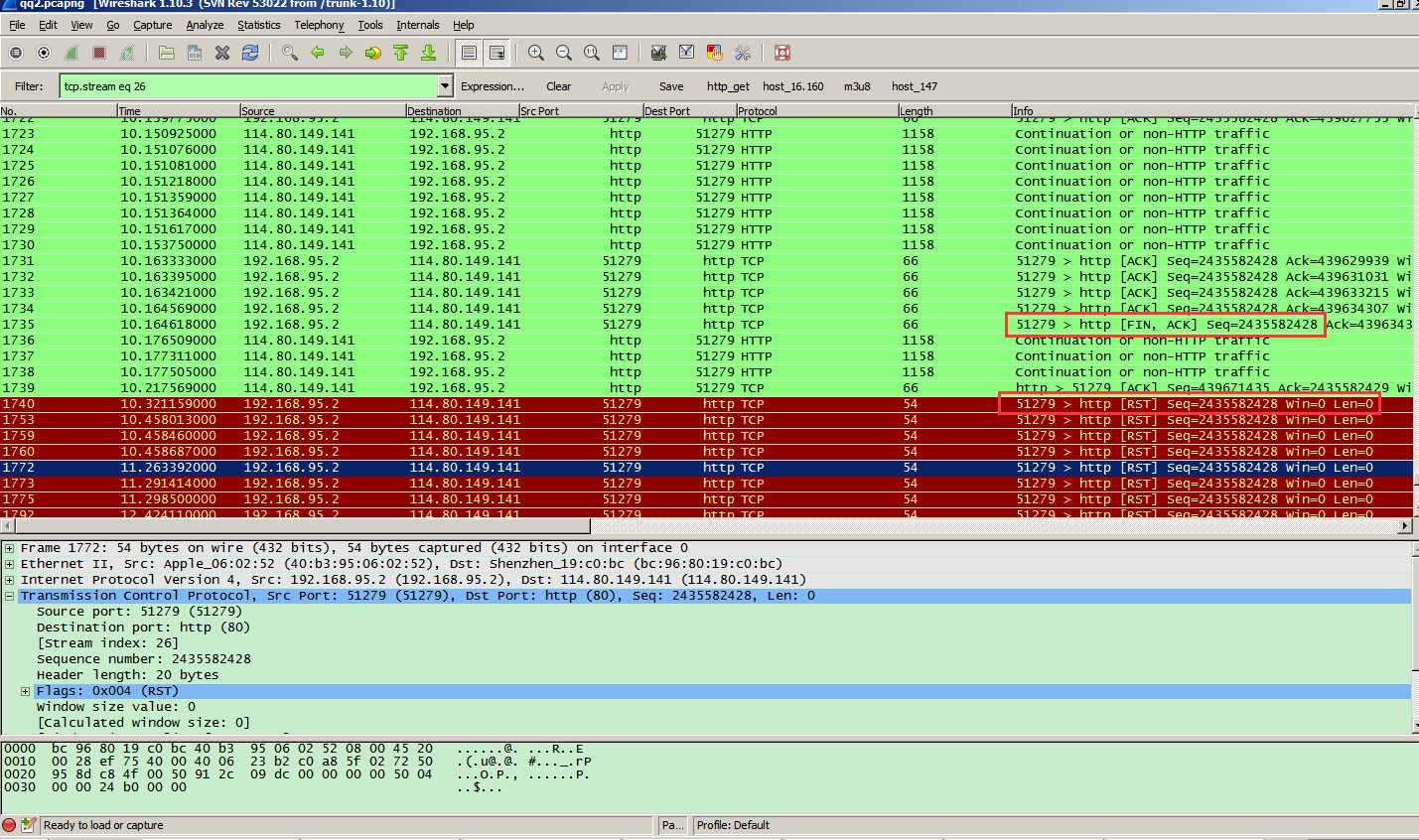Expand Internet Protocol Version 4 node

coord(9,580)
